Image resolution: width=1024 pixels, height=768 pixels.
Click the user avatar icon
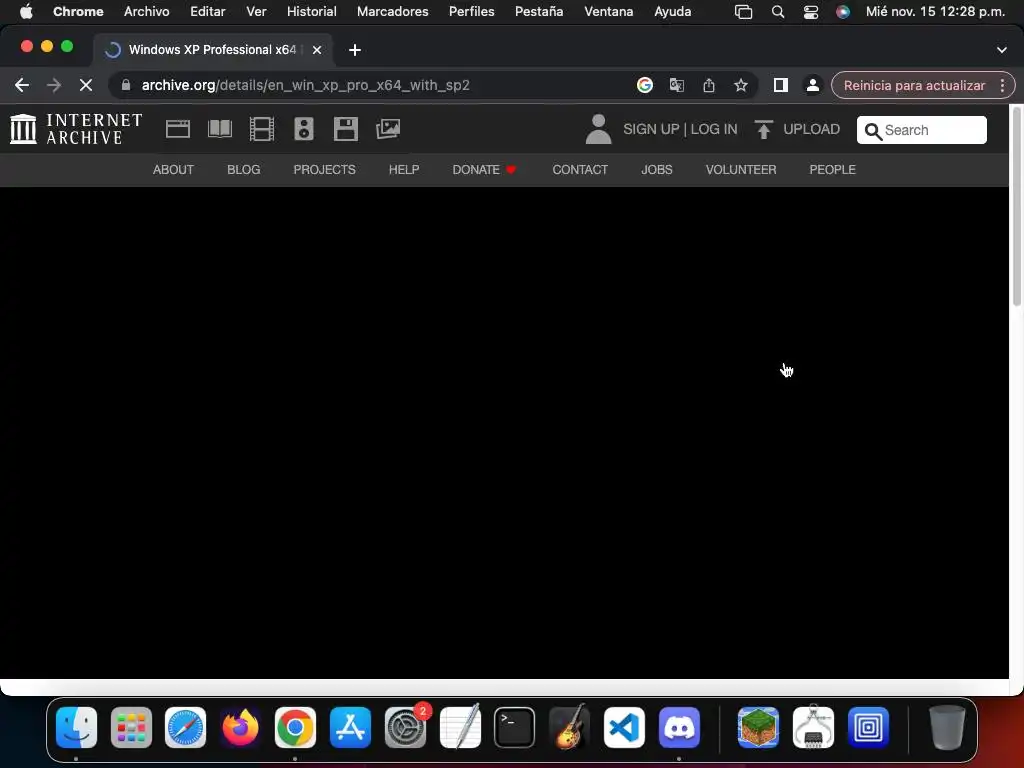[x=598, y=129]
